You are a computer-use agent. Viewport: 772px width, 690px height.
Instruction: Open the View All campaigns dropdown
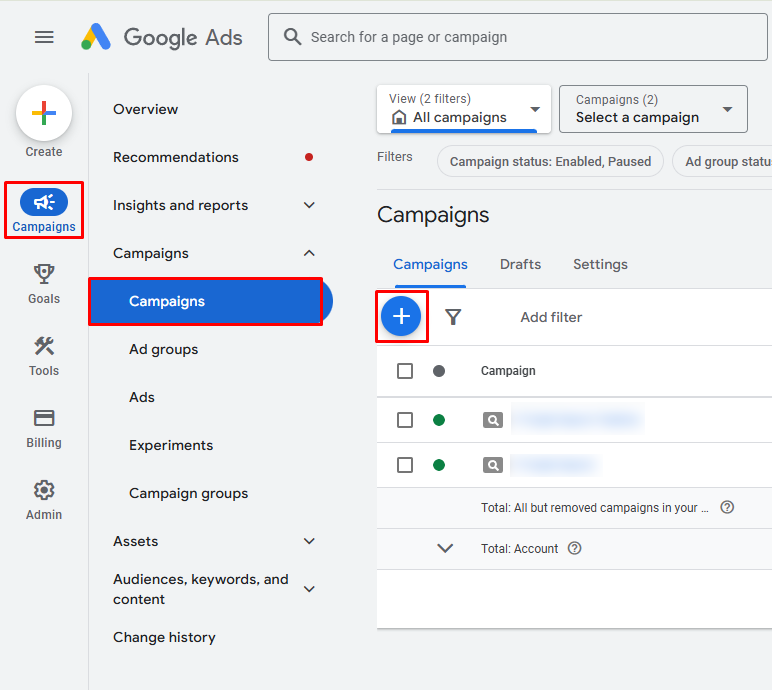[464, 109]
